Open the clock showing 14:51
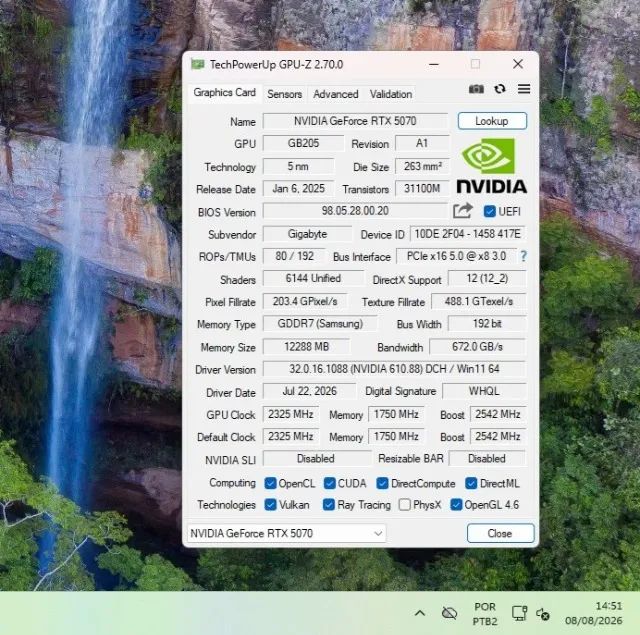The height and width of the screenshot is (635, 640). (593, 613)
